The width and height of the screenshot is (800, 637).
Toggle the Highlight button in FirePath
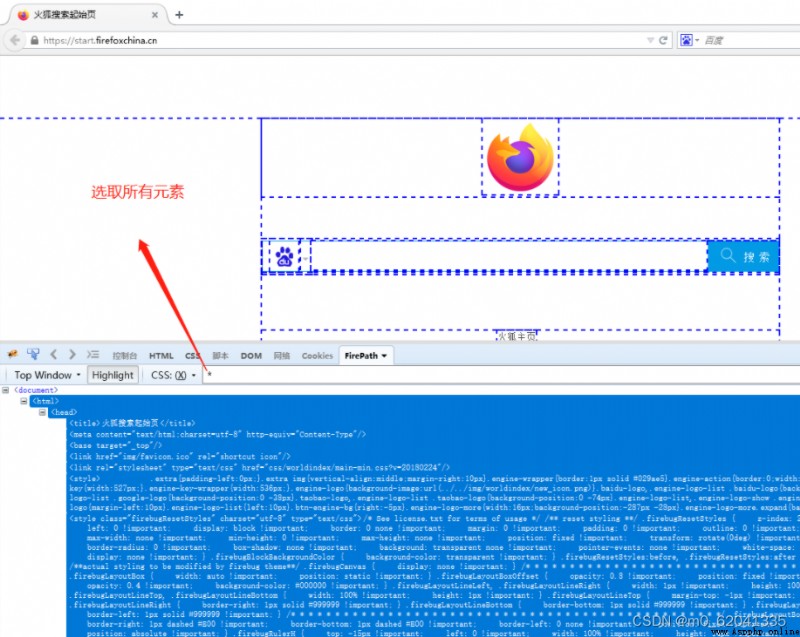[x=112, y=375]
